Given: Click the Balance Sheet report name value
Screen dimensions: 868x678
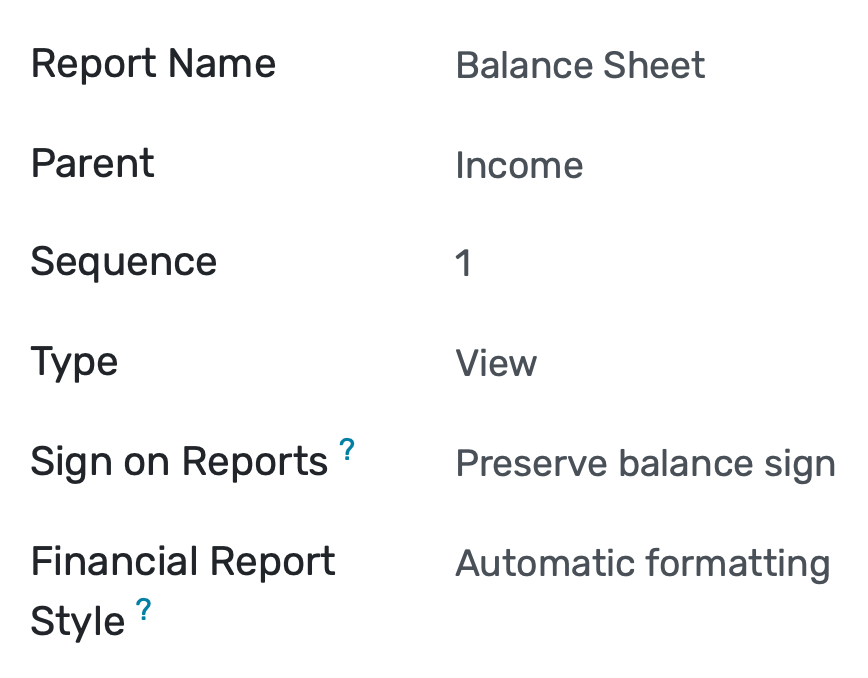Looking at the screenshot, I should pos(580,65).
